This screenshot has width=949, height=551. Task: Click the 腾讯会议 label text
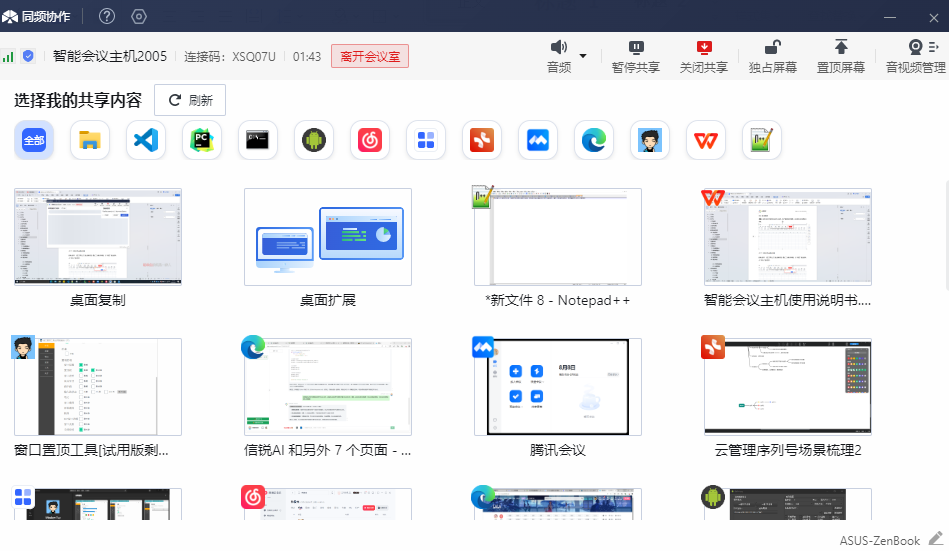pyautogui.click(x=558, y=450)
